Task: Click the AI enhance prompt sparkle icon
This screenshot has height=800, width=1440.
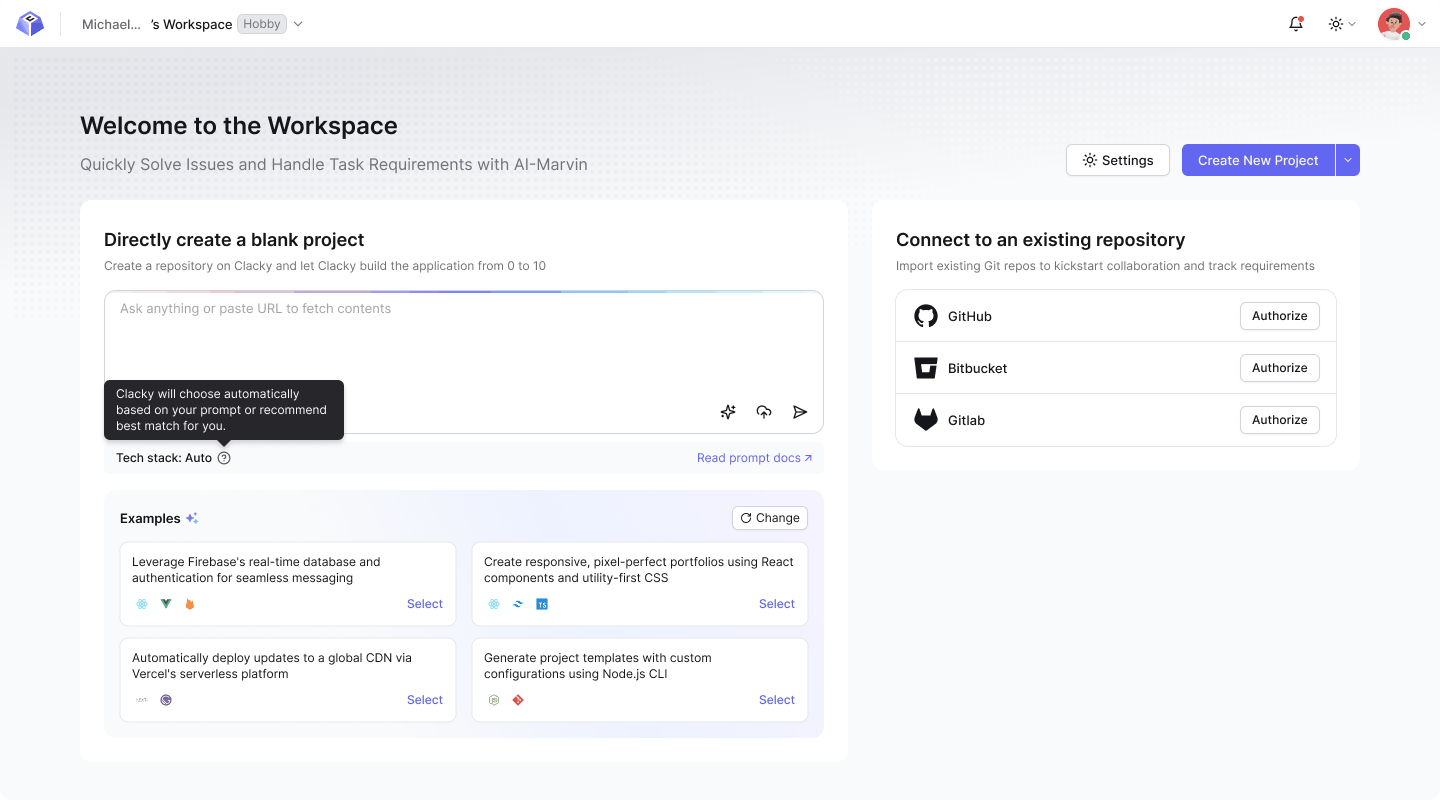Action: coord(728,412)
